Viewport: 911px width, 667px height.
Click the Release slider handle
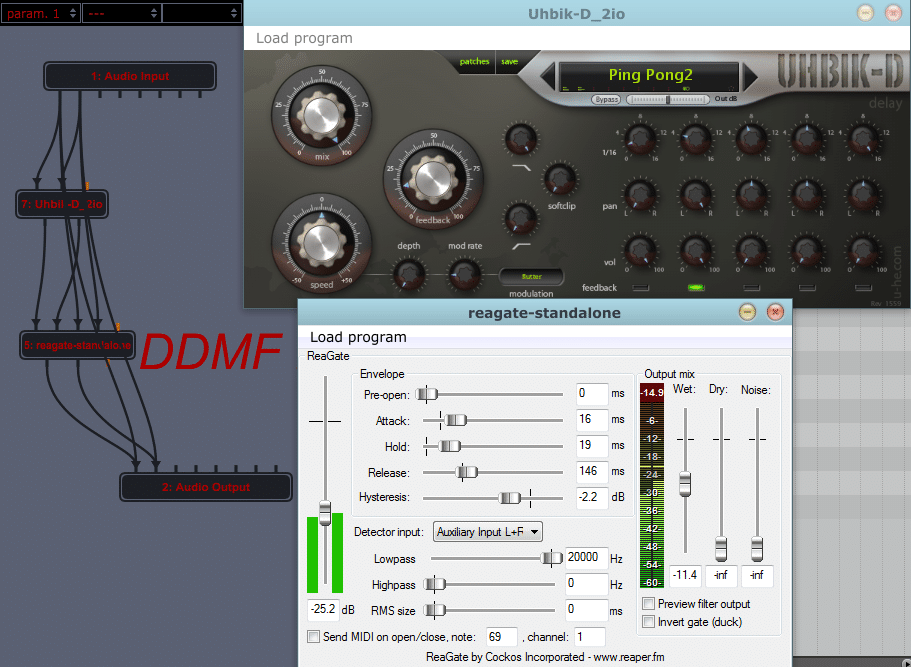coord(467,472)
